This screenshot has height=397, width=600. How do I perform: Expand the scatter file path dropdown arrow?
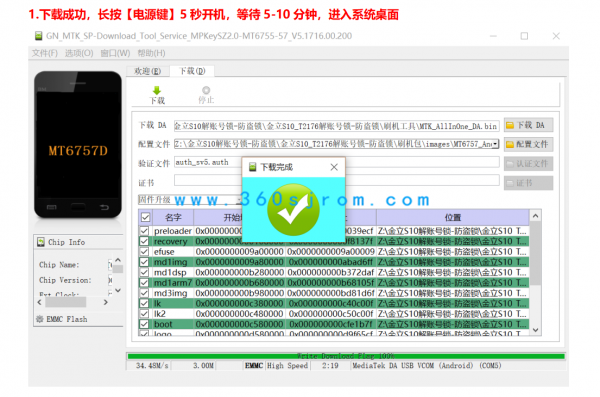click(x=495, y=144)
